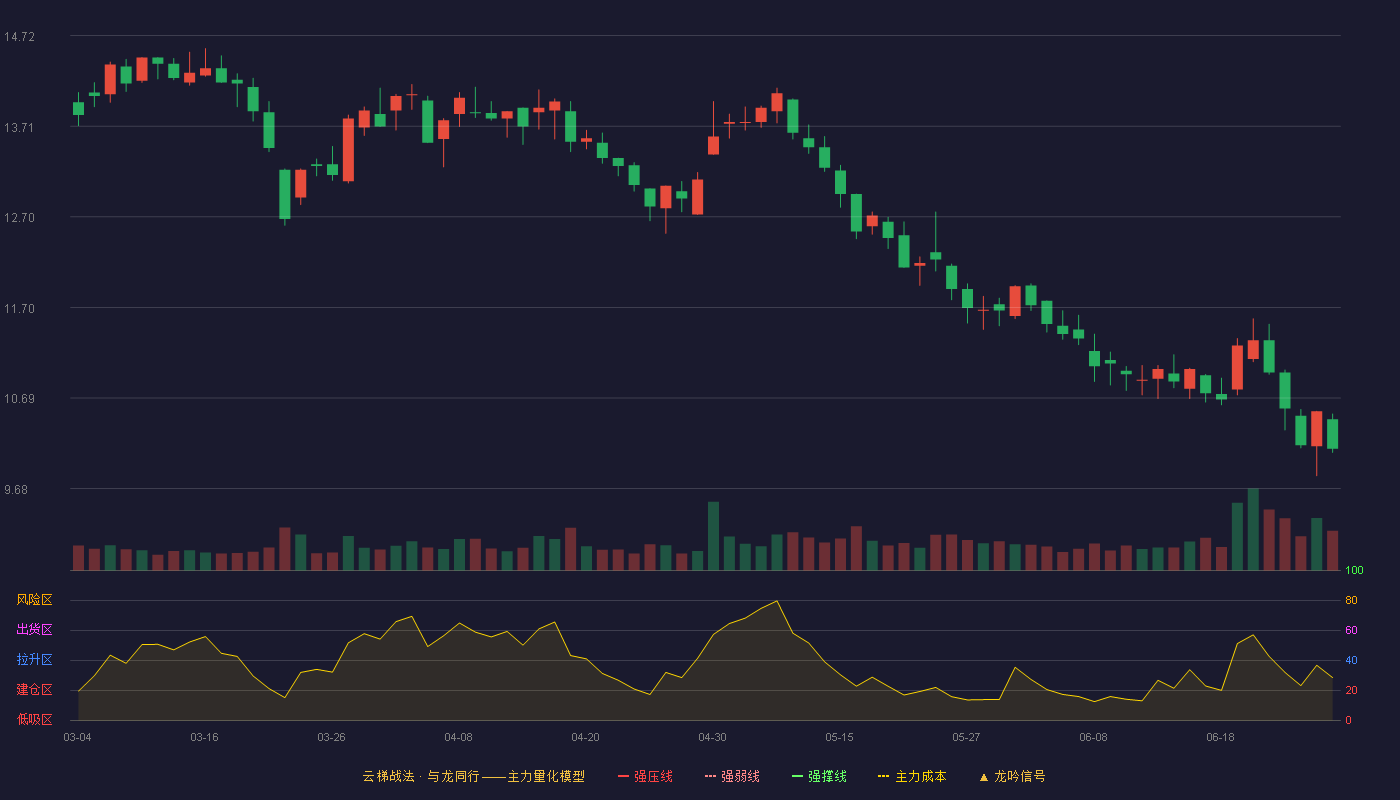Click the green dash marker beside 强撑线

coord(798,776)
